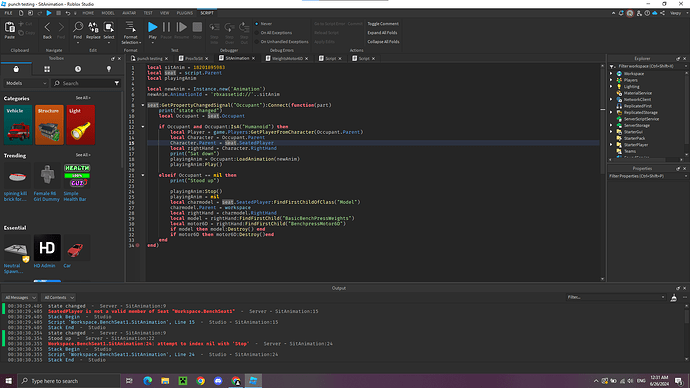Open Toolbox Recent clock tab
Screen dimensions: 690x388
tap(78, 69)
